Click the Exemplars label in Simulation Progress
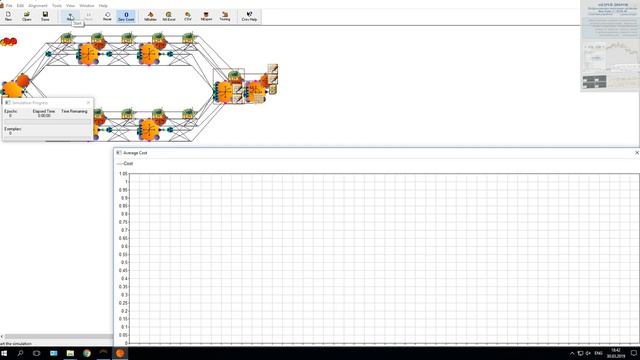The height and width of the screenshot is (360, 640). [x=12, y=129]
